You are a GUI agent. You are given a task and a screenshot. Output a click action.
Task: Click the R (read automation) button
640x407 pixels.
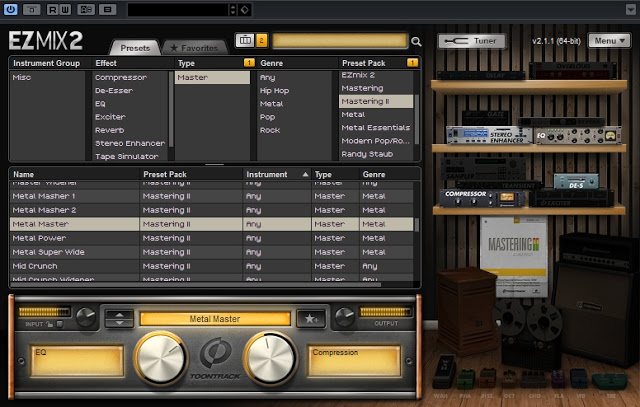click(x=50, y=9)
